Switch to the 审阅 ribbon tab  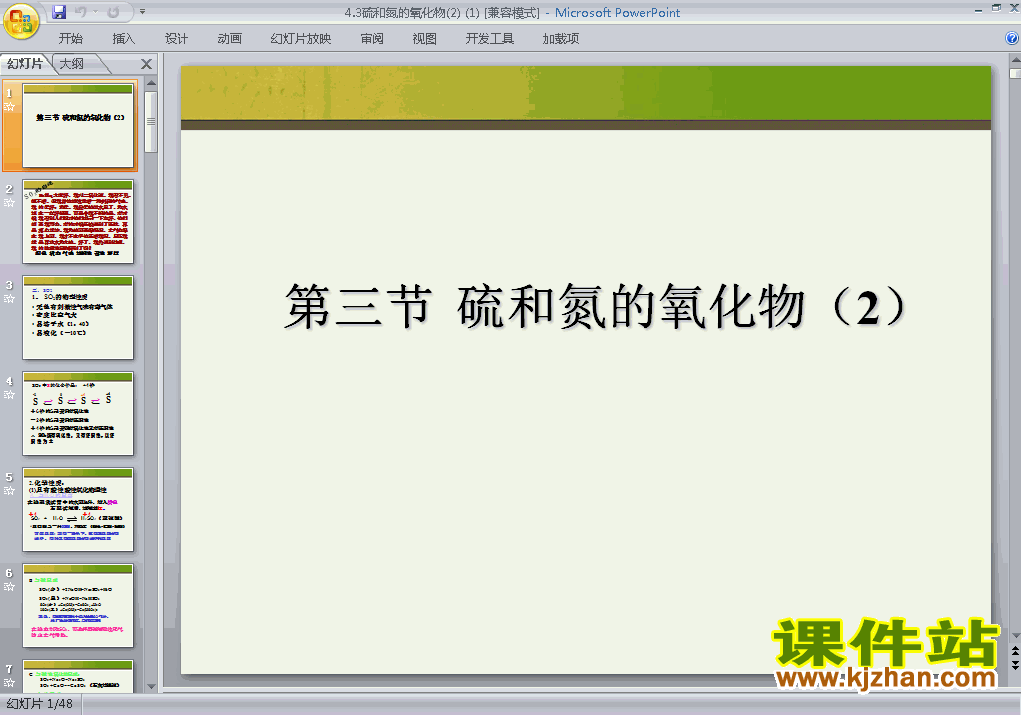[x=372, y=38]
